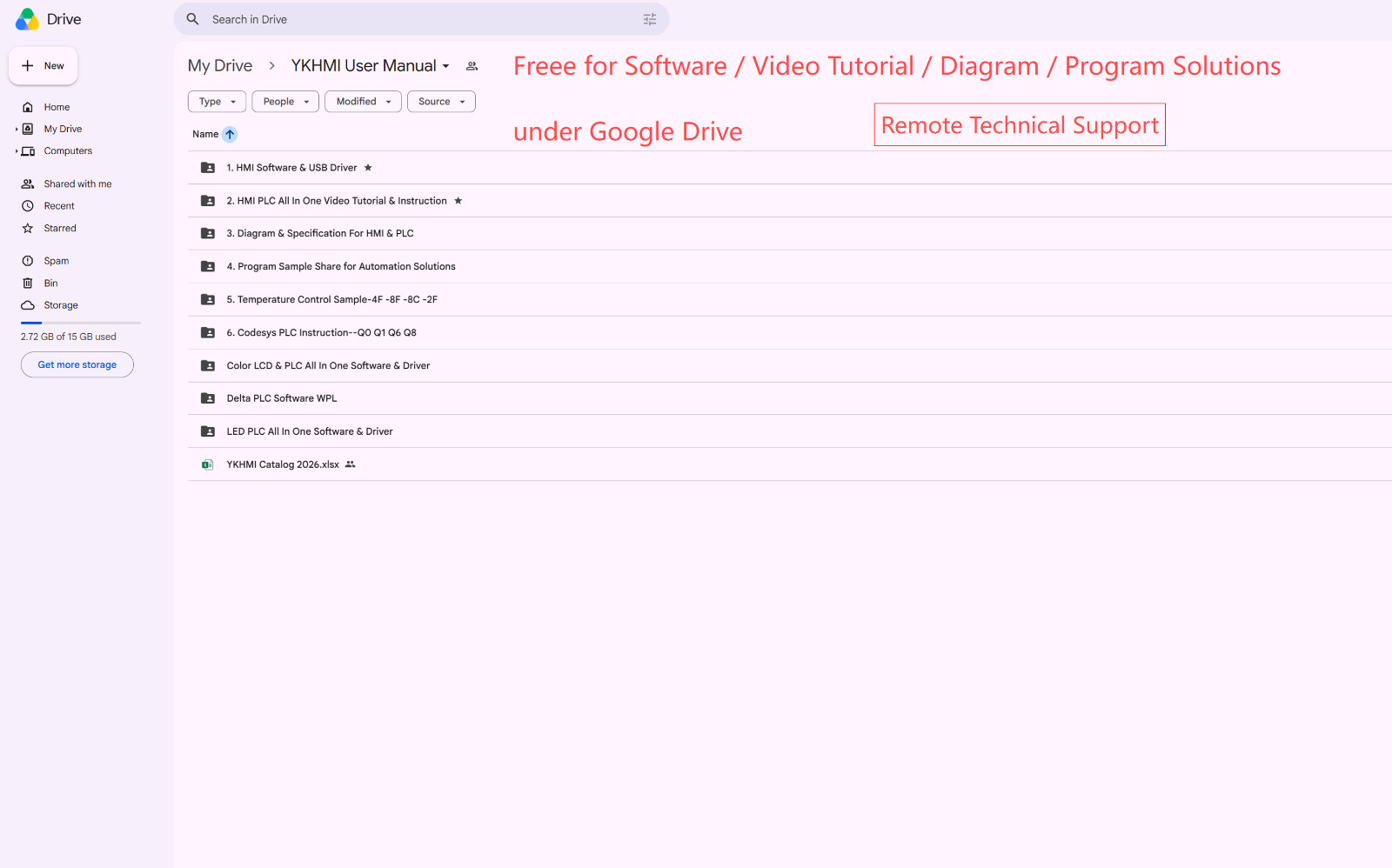Open the Spam section
1392x868 pixels.
[57, 261]
